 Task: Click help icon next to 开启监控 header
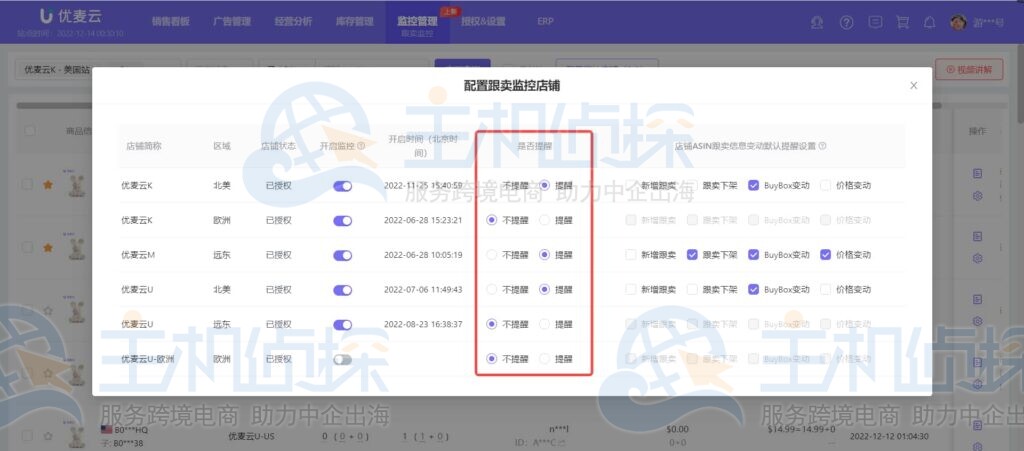(x=361, y=146)
